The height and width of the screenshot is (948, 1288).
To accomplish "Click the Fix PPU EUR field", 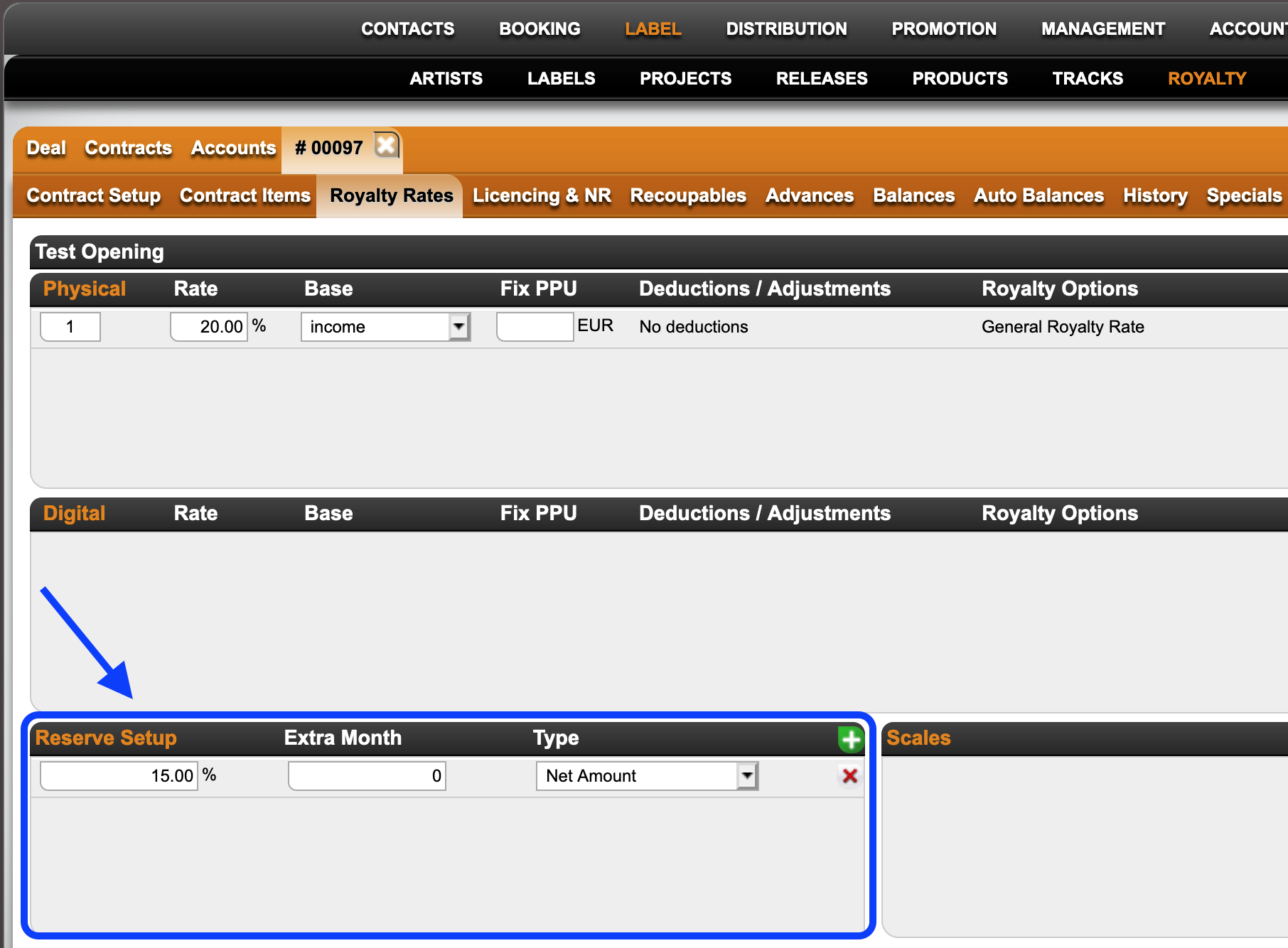I will (x=535, y=326).
